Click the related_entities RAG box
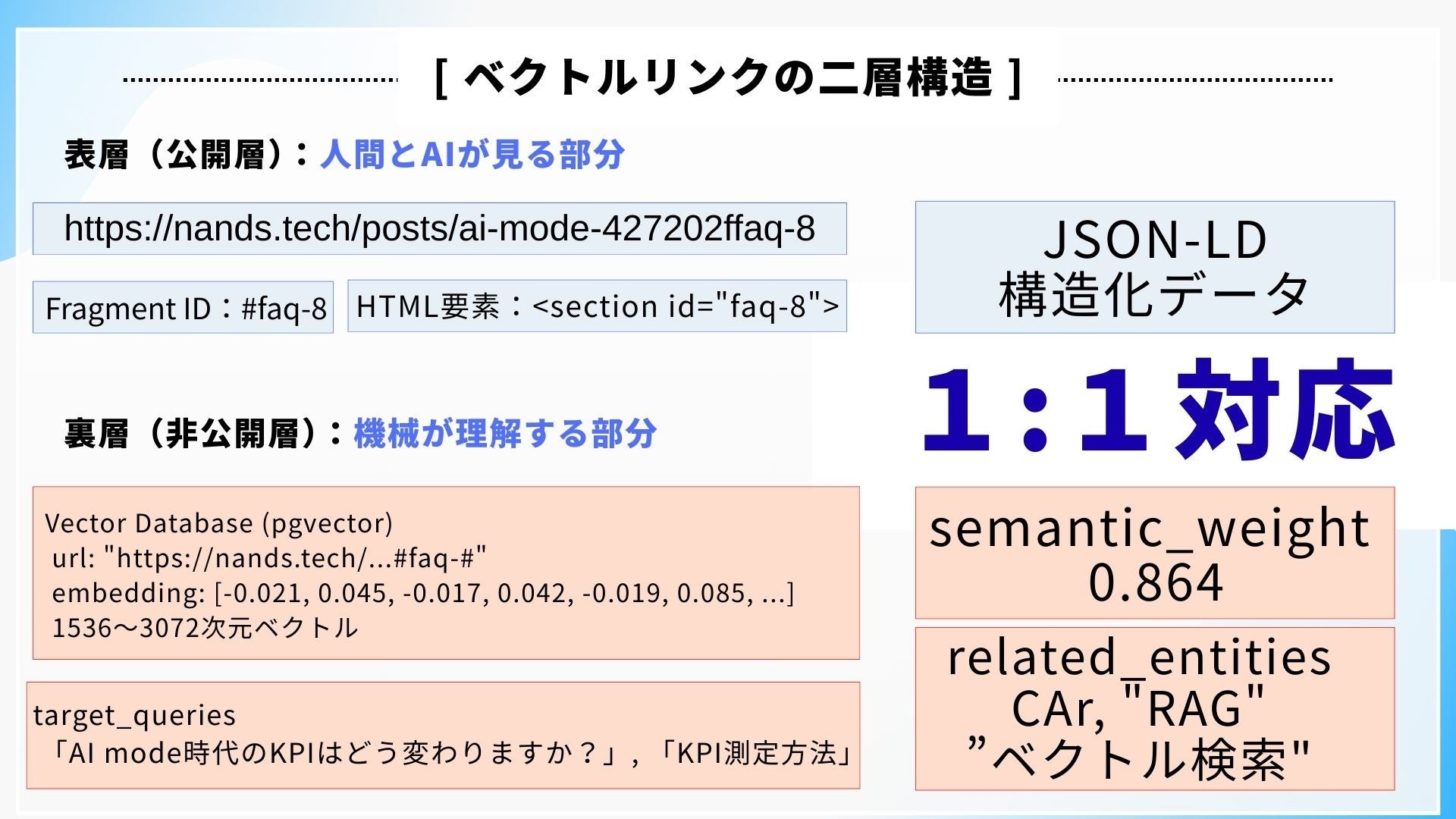This screenshot has width=1456, height=819. point(1155,709)
